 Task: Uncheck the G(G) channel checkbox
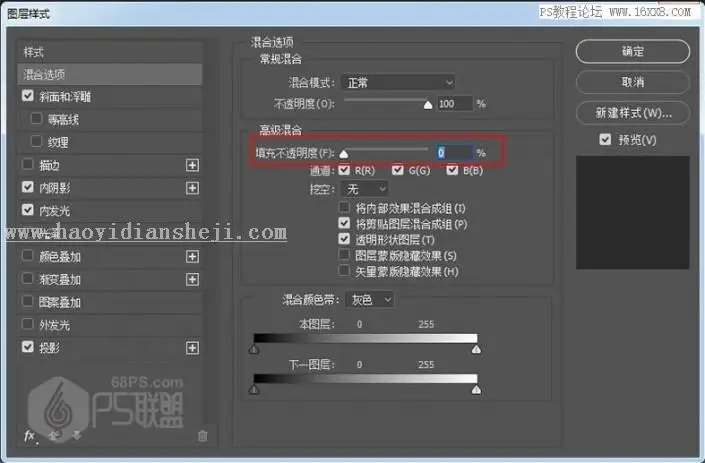pos(397,170)
